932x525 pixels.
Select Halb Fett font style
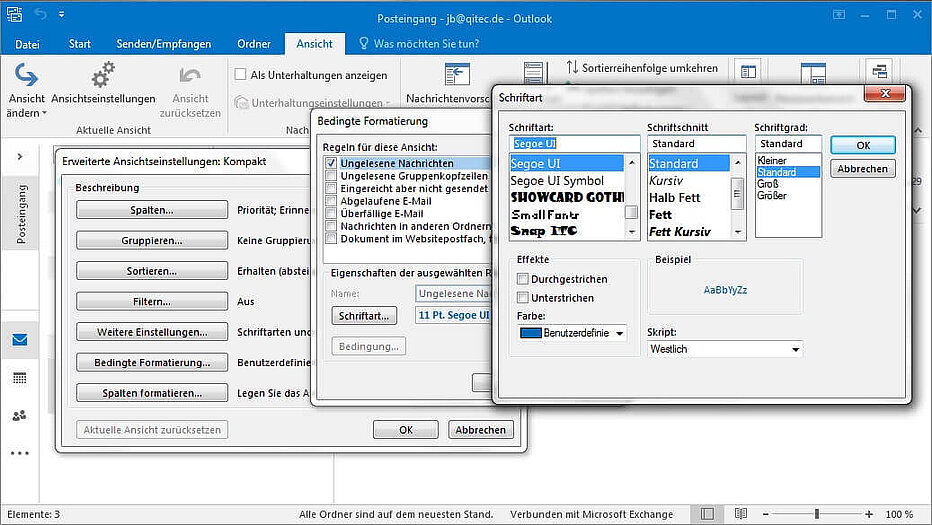675,197
